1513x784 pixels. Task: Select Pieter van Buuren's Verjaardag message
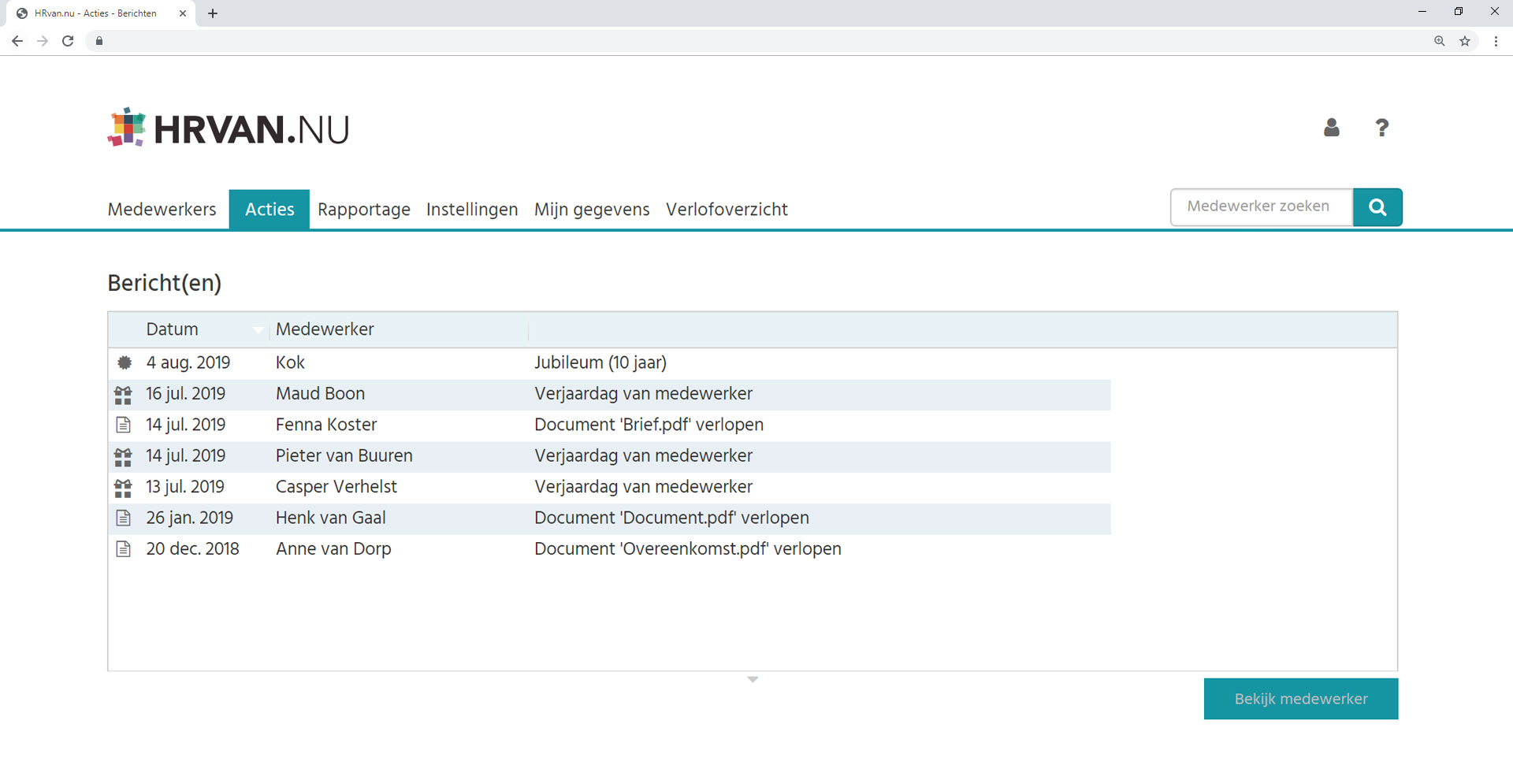click(x=643, y=456)
